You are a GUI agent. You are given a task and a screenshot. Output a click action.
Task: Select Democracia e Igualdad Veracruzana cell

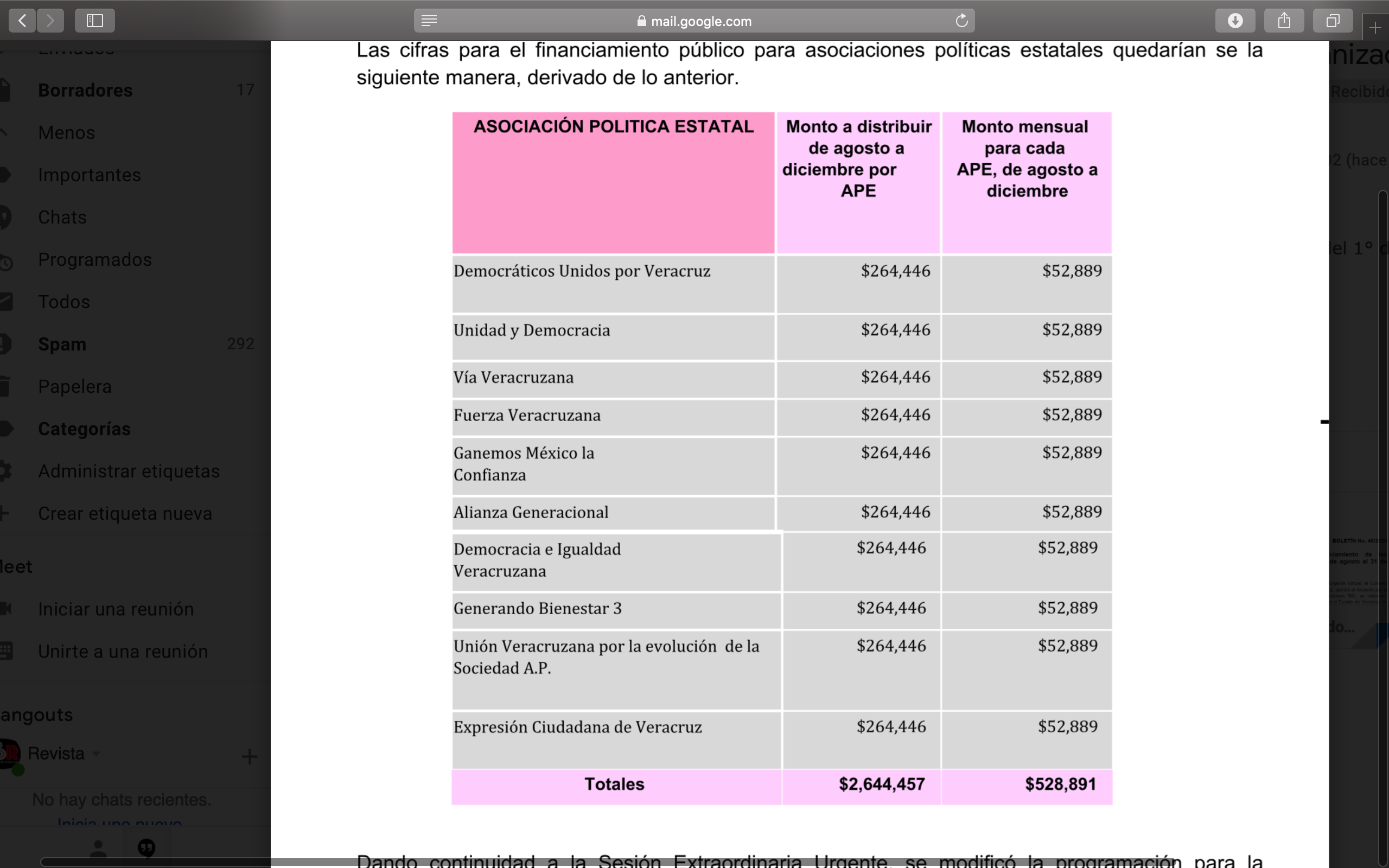point(616,562)
